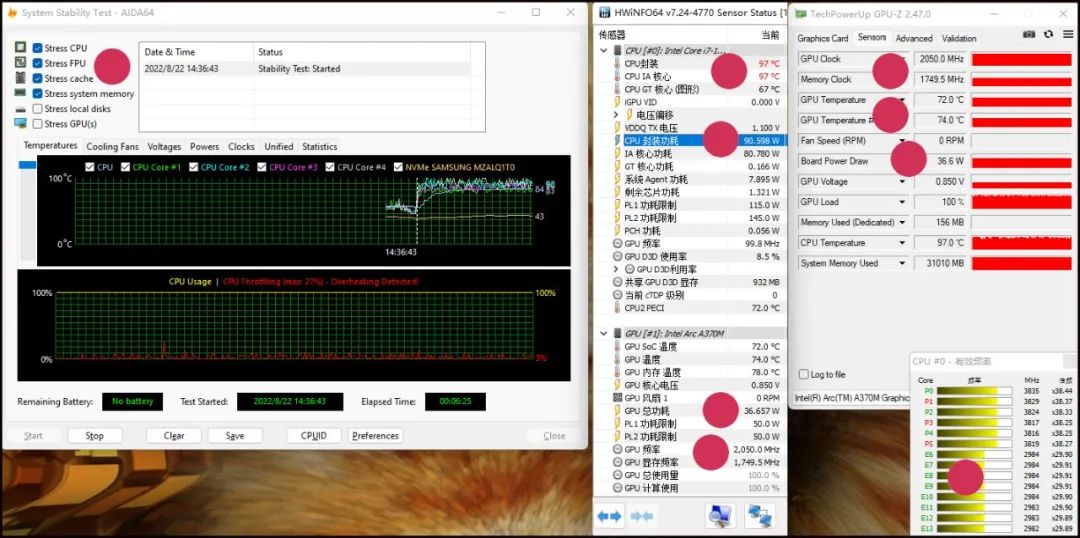Viewport: 1080px width, 538px height.
Task: Click the HWiNFO64 title bar app icon
Action: click(x=605, y=12)
